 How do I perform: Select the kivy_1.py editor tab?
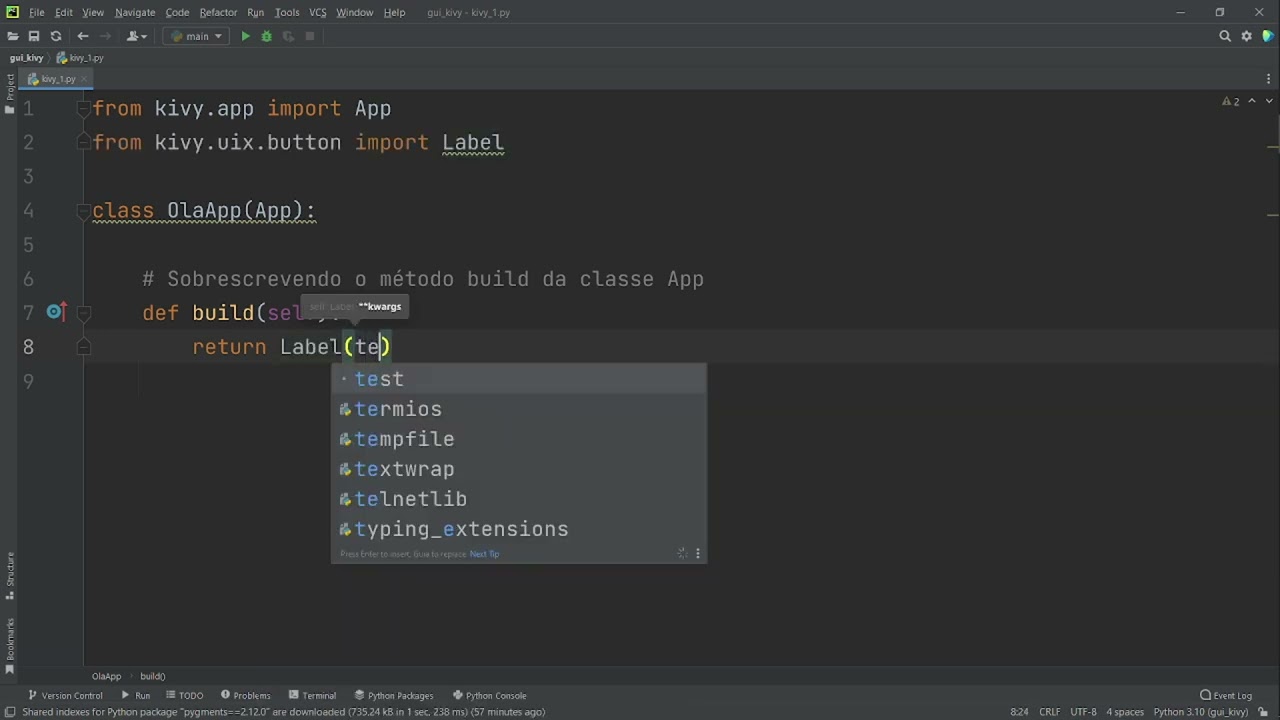pos(58,79)
